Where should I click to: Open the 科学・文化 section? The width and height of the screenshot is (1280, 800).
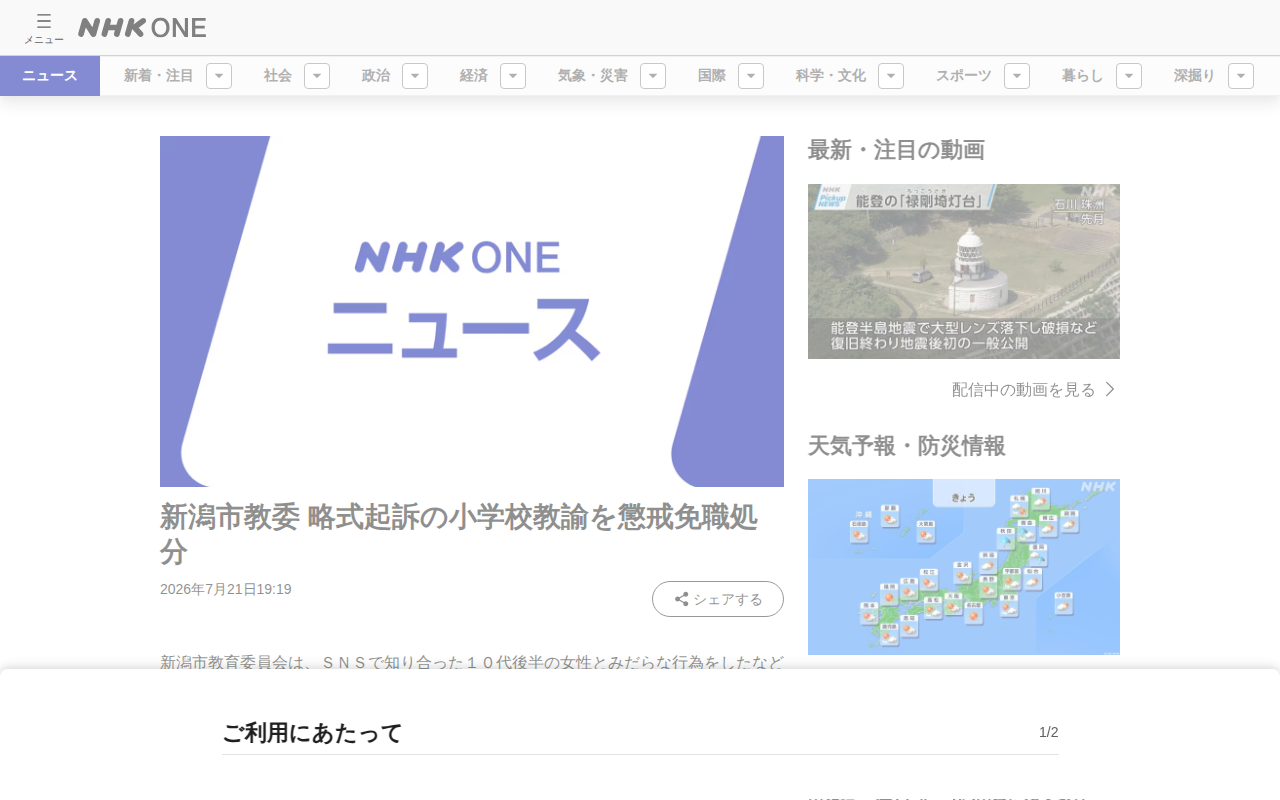pyautogui.click(x=831, y=76)
